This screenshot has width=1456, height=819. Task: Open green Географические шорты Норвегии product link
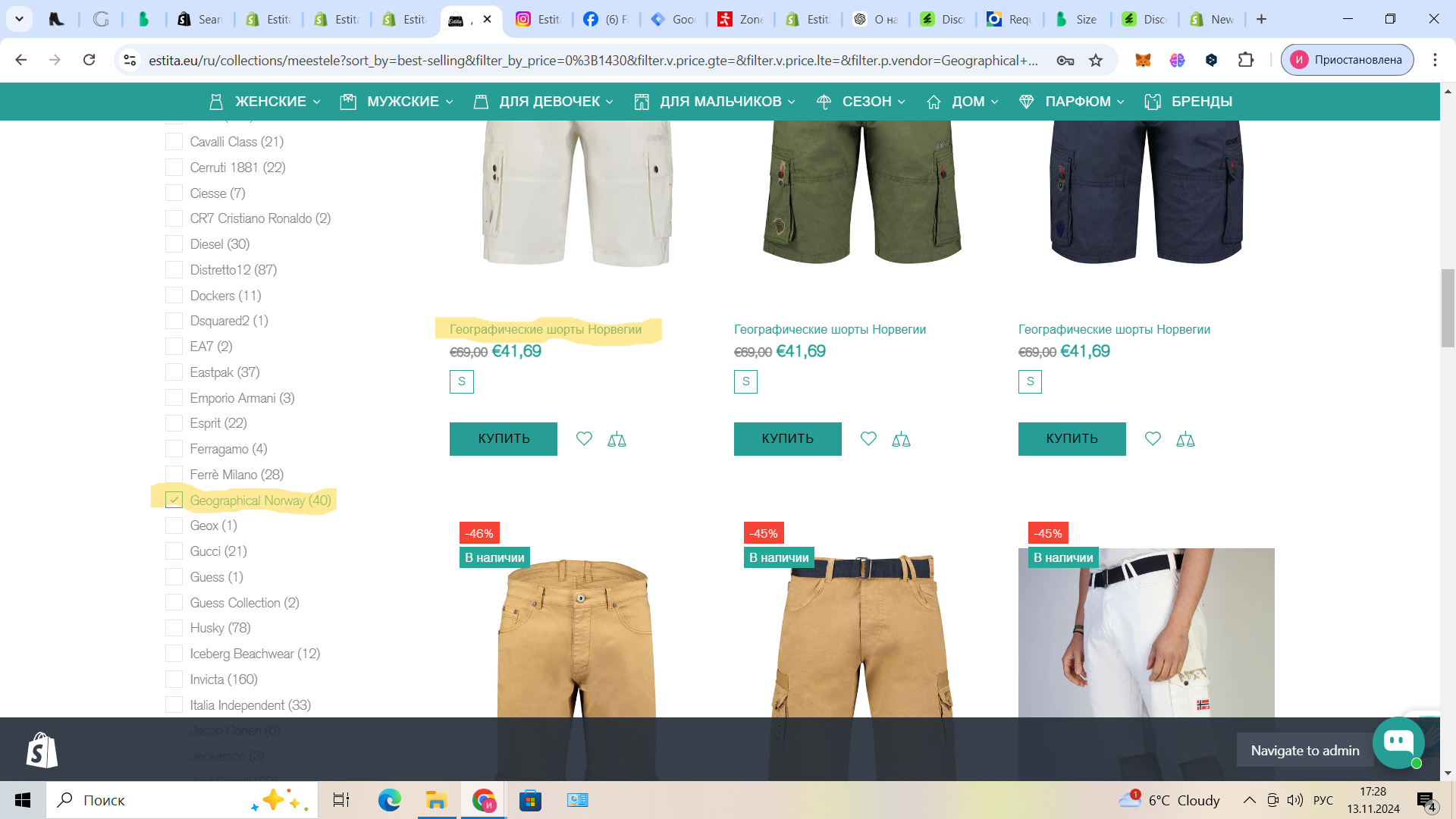pos(830,329)
